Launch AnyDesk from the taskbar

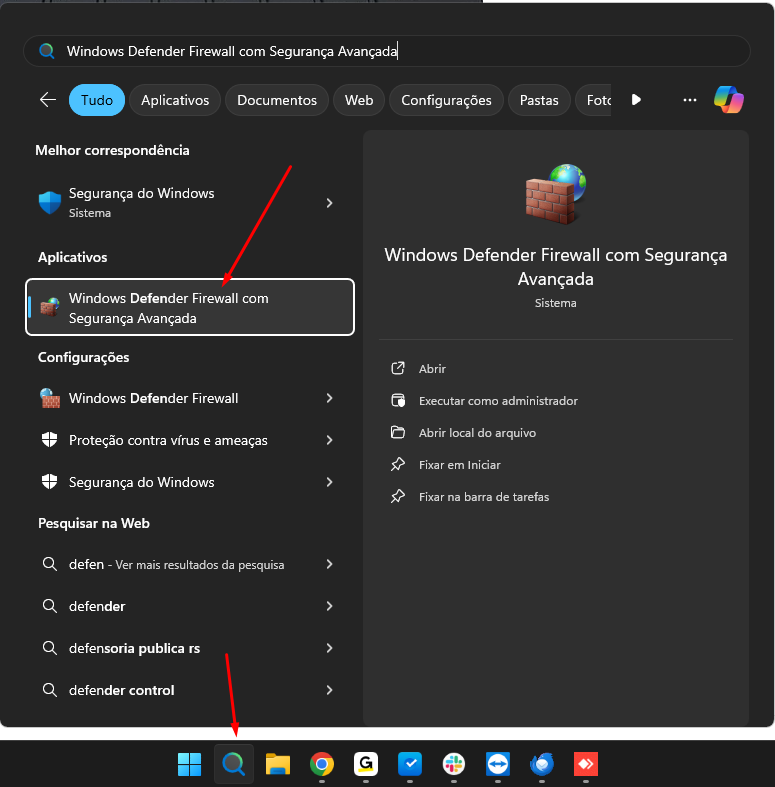click(586, 765)
